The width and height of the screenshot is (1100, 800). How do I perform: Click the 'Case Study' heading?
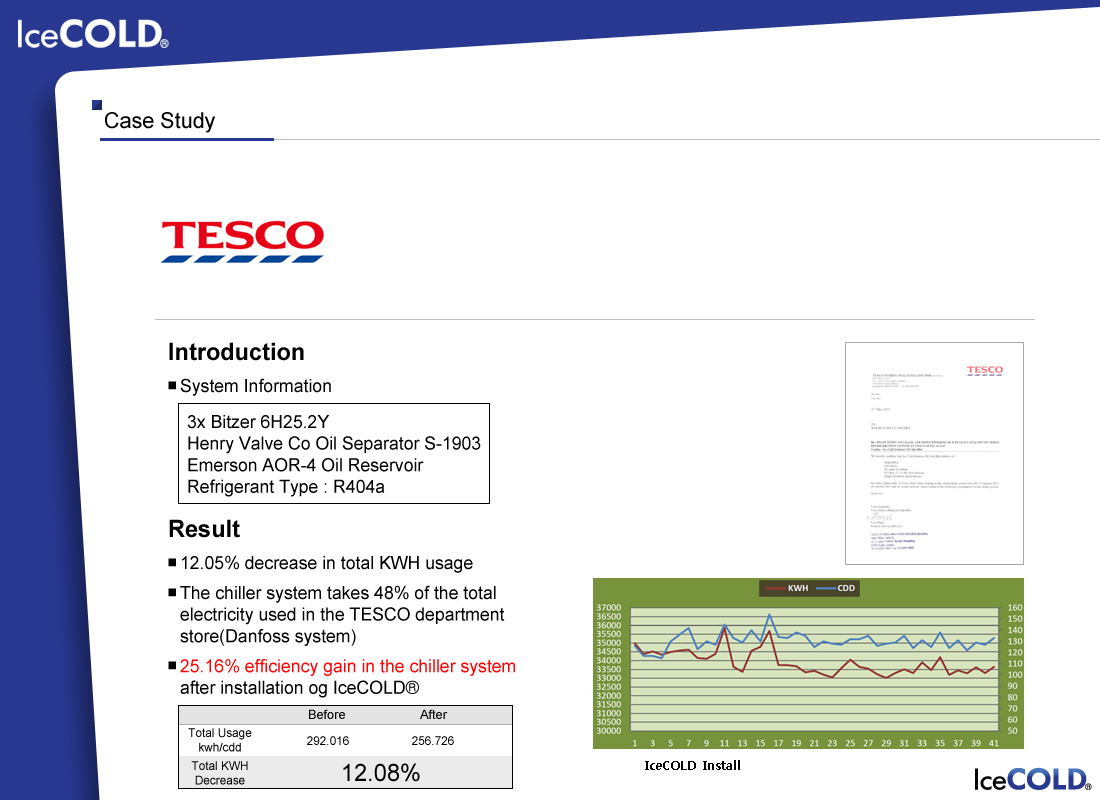[159, 121]
